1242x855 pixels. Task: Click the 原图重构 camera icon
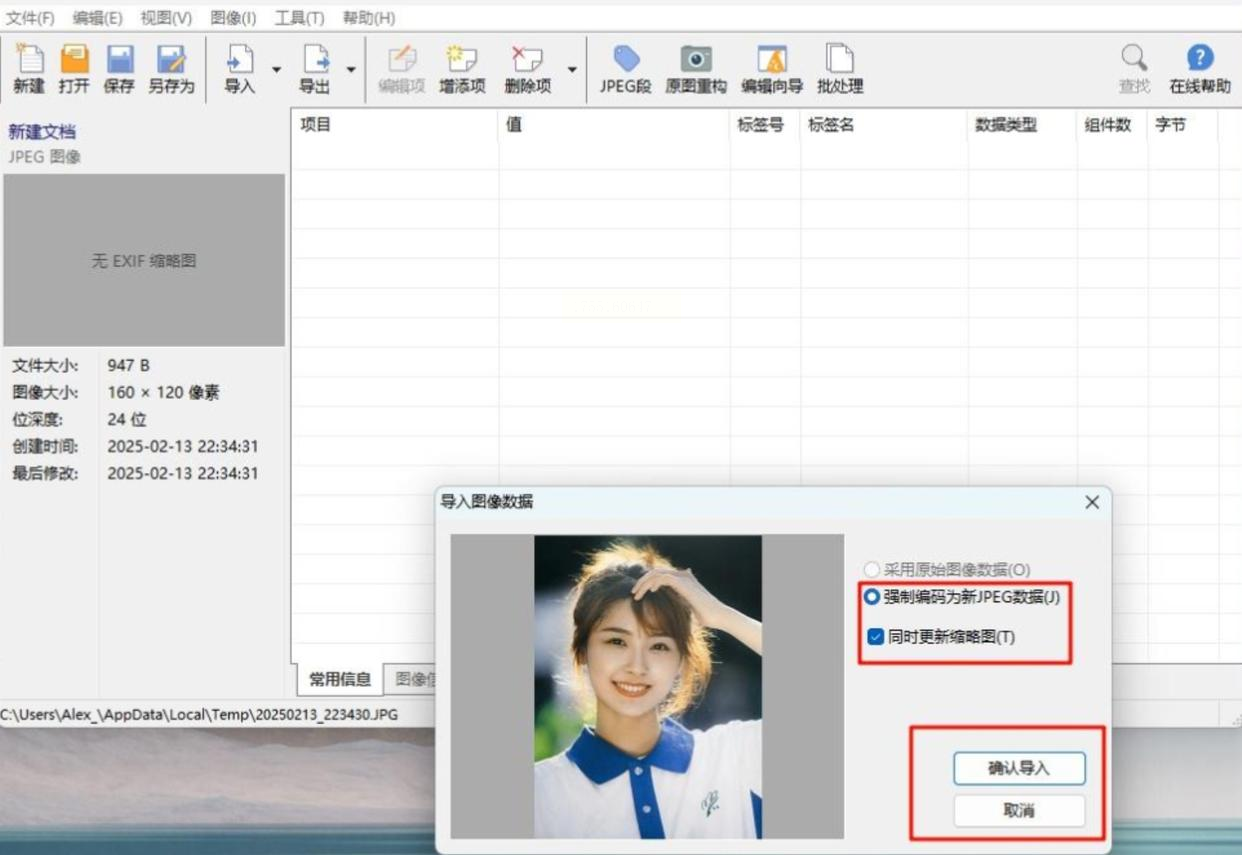click(696, 70)
